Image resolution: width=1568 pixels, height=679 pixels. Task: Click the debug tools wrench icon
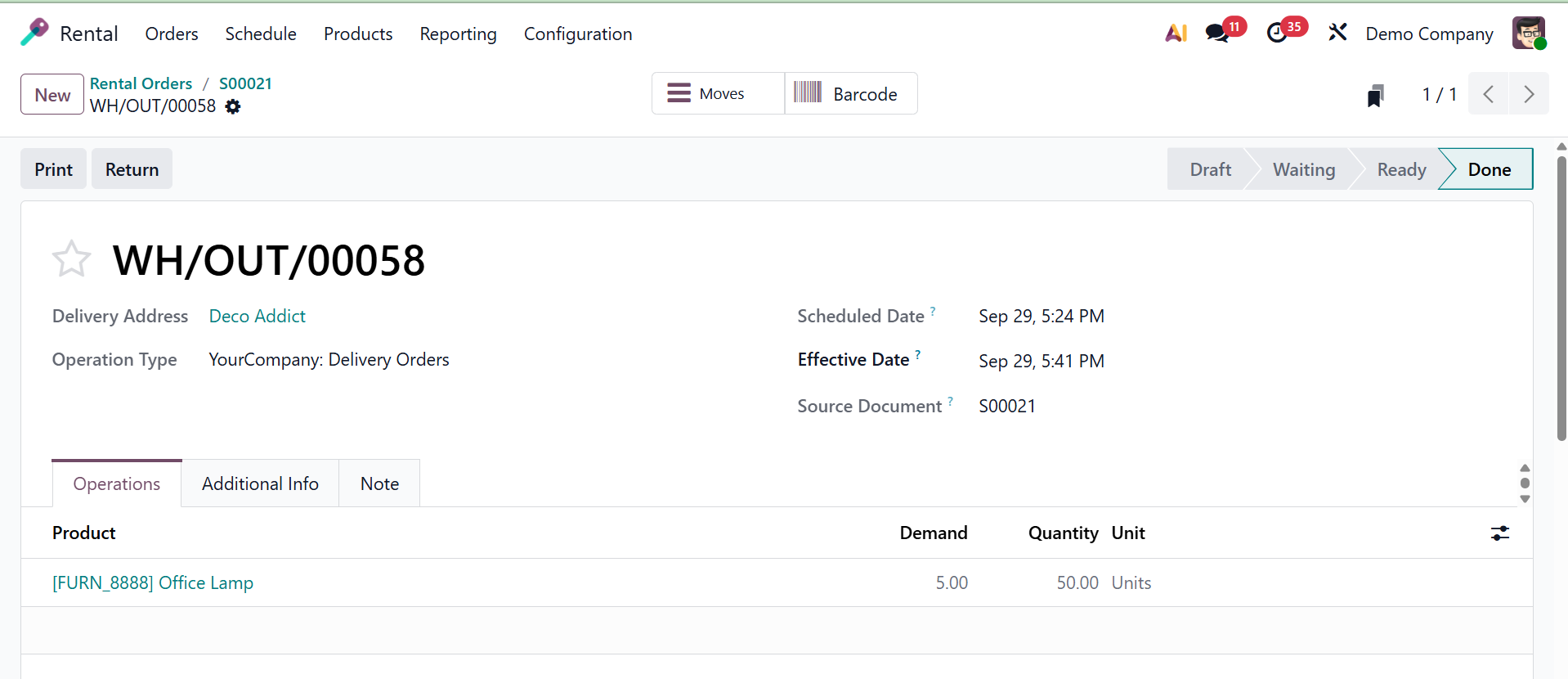tap(1337, 33)
